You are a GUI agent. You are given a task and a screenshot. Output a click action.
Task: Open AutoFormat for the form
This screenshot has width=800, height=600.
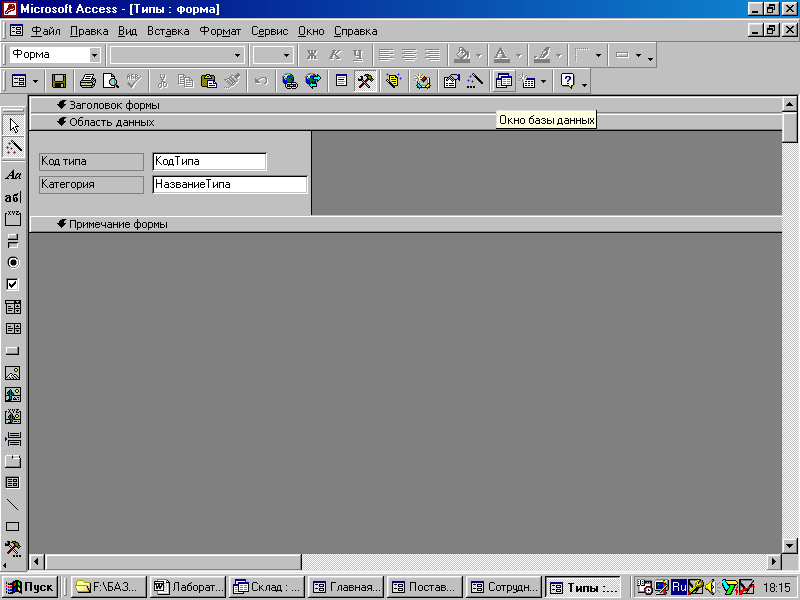click(393, 81)
